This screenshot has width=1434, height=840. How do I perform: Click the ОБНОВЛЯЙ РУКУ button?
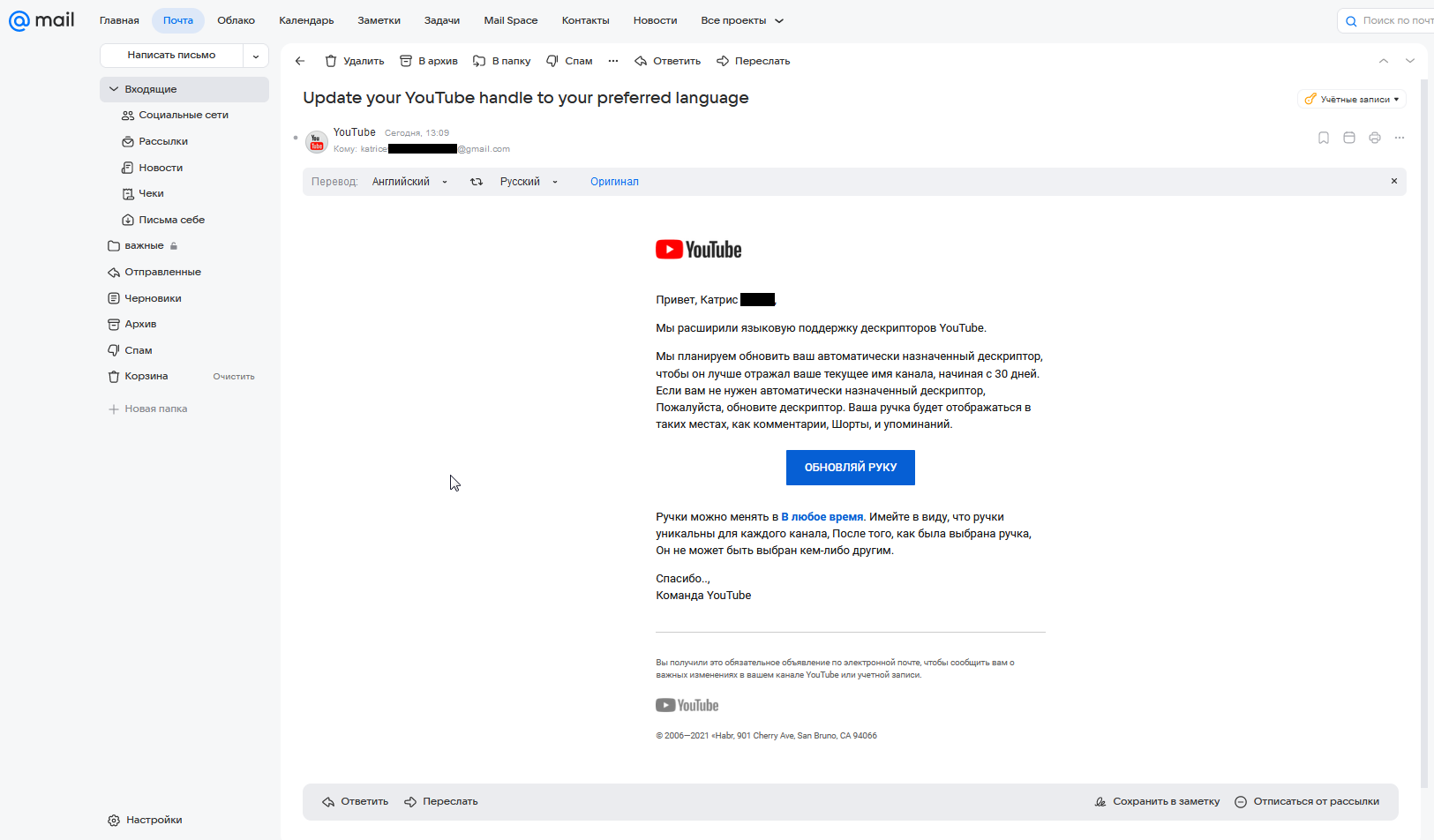pyautogui.click(x=851, y=468)
